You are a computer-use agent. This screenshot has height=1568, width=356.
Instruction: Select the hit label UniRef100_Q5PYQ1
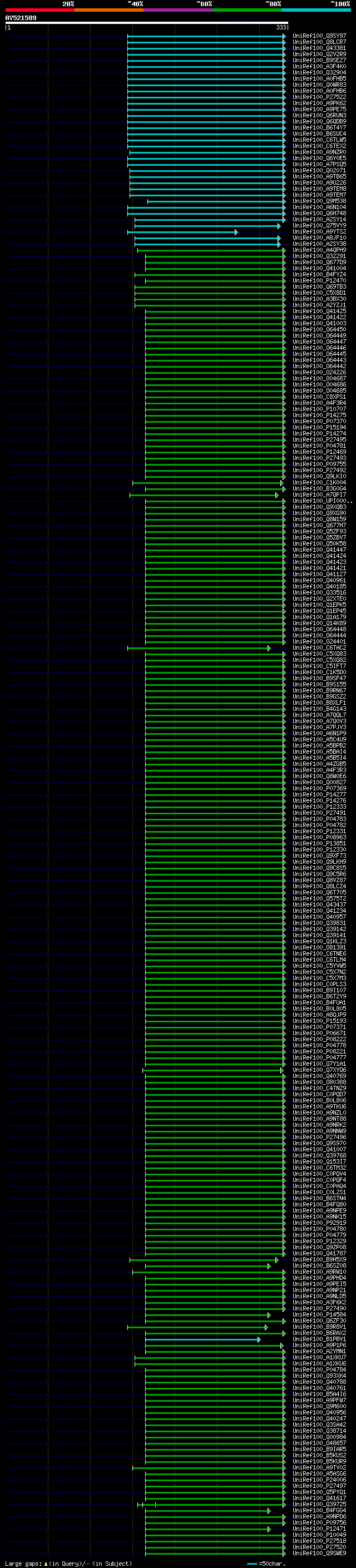pyautogui.click(x=319, y=1492)
